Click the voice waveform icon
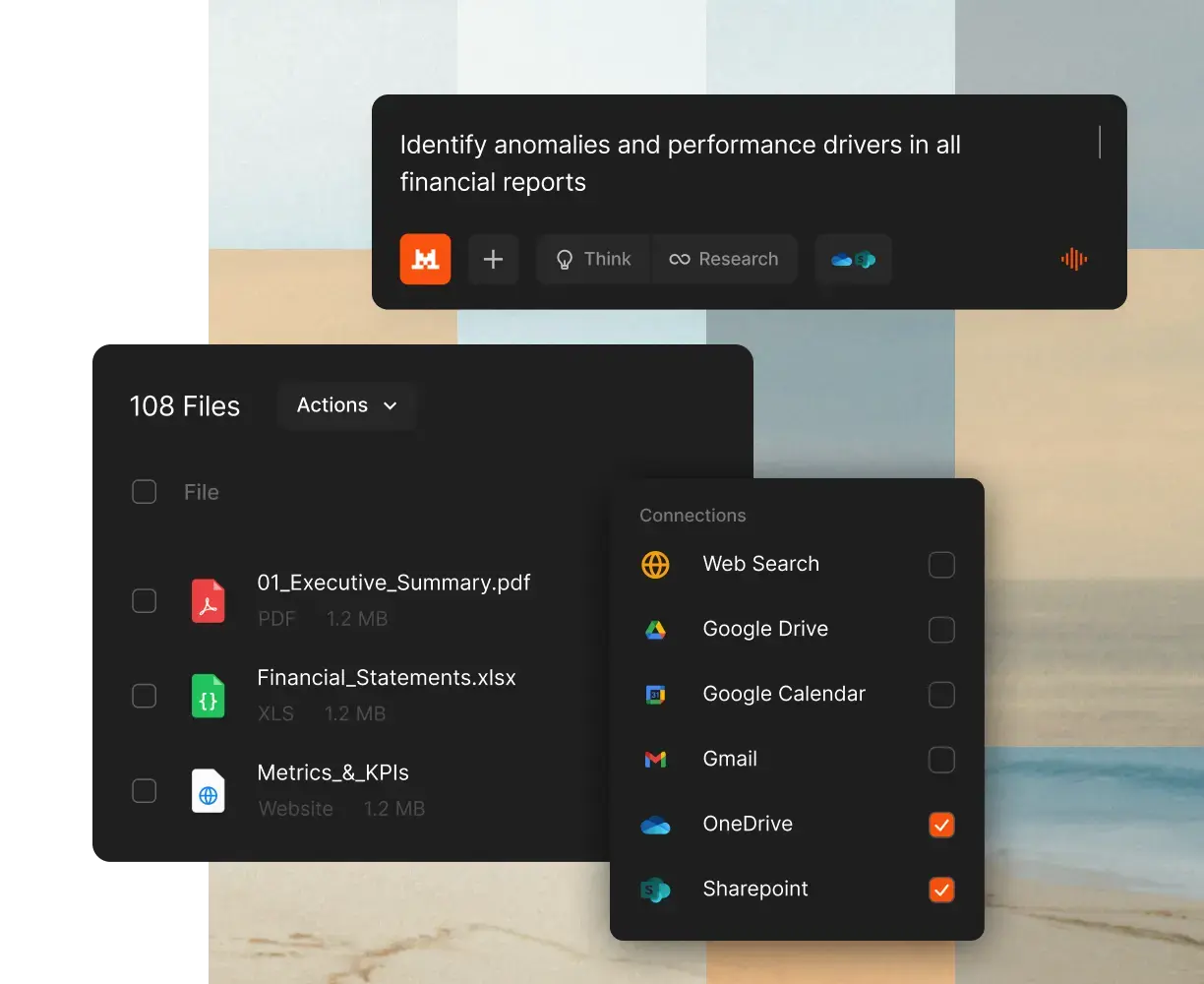The height and width of the screenshot is (984, 1204). click(x=1073, y=259)
